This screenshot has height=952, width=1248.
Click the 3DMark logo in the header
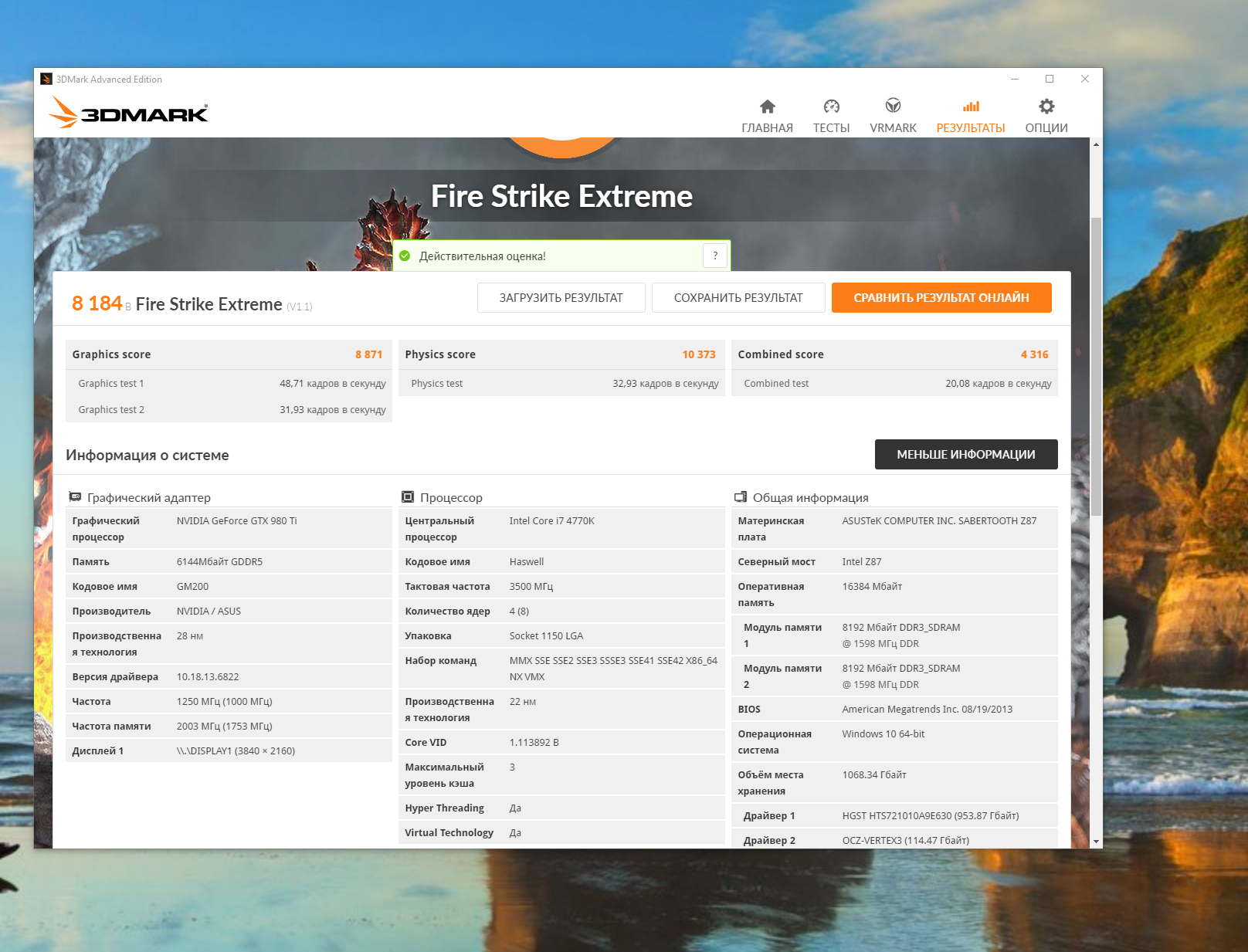point(128,112)
